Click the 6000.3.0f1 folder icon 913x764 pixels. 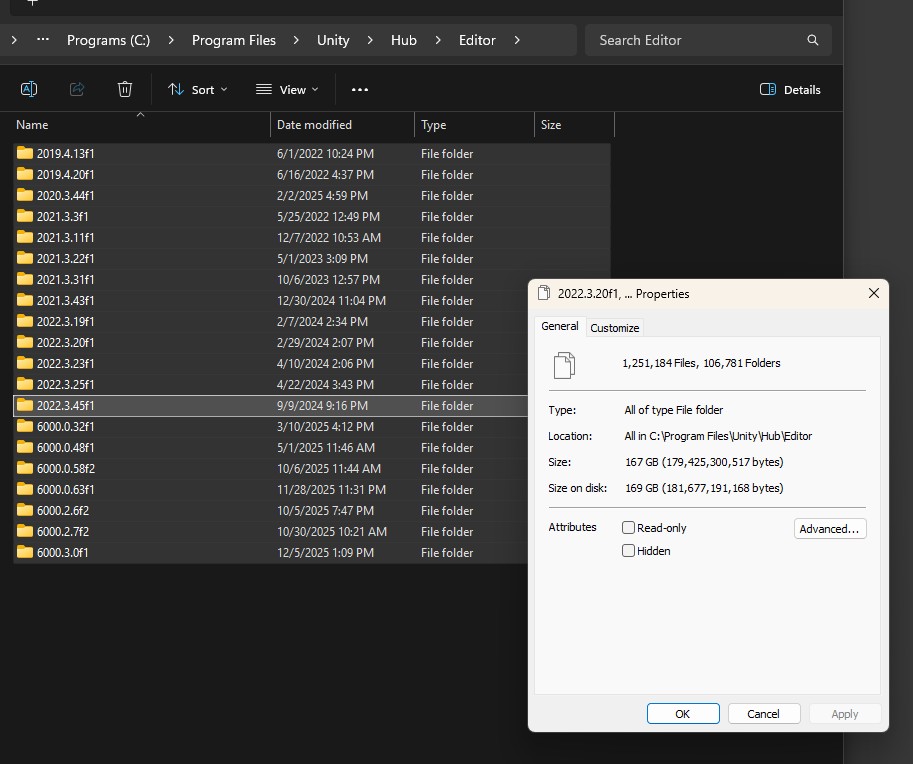tap(25, 553)
